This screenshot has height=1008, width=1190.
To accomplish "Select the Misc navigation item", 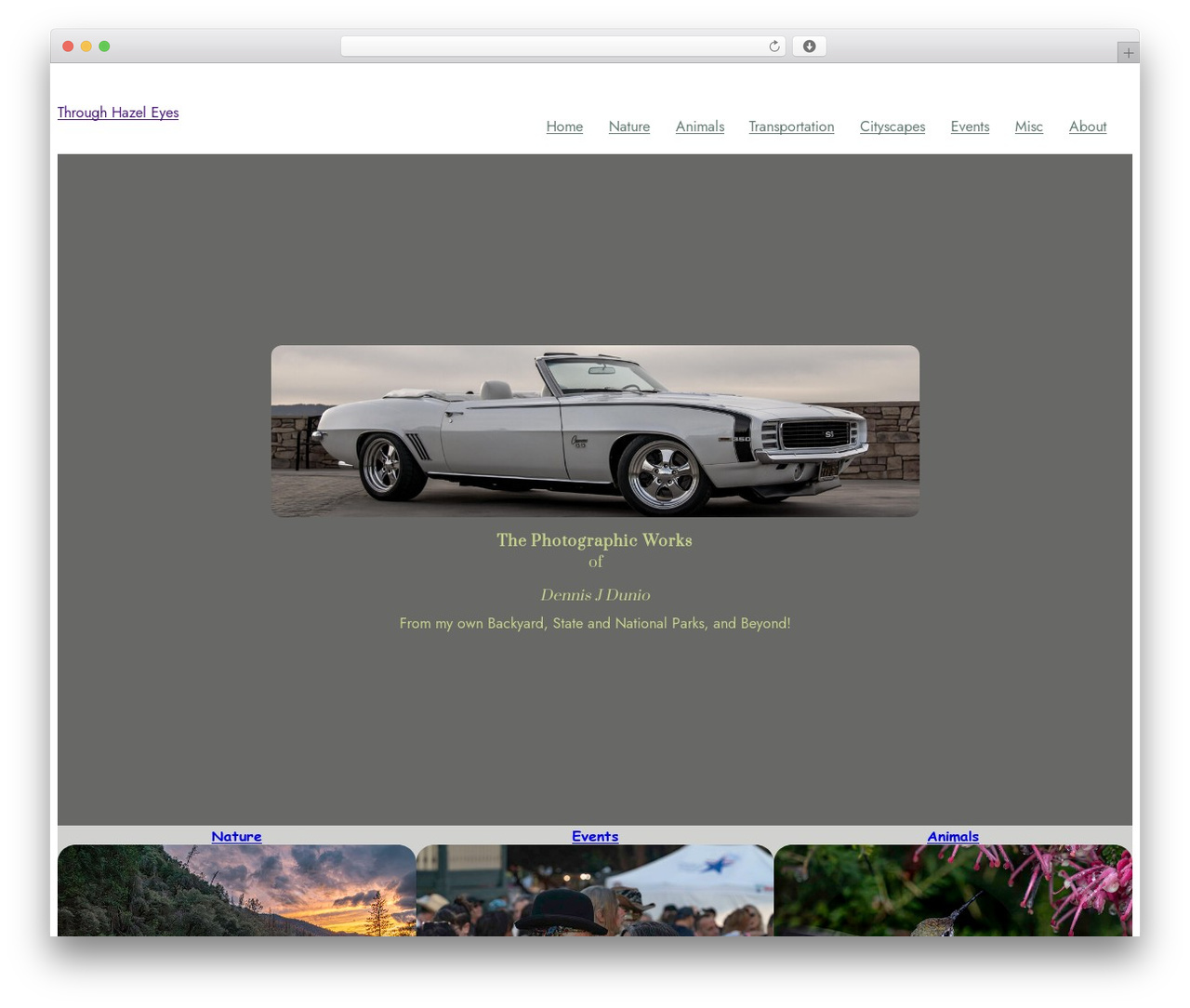I will click(1028, 126).
